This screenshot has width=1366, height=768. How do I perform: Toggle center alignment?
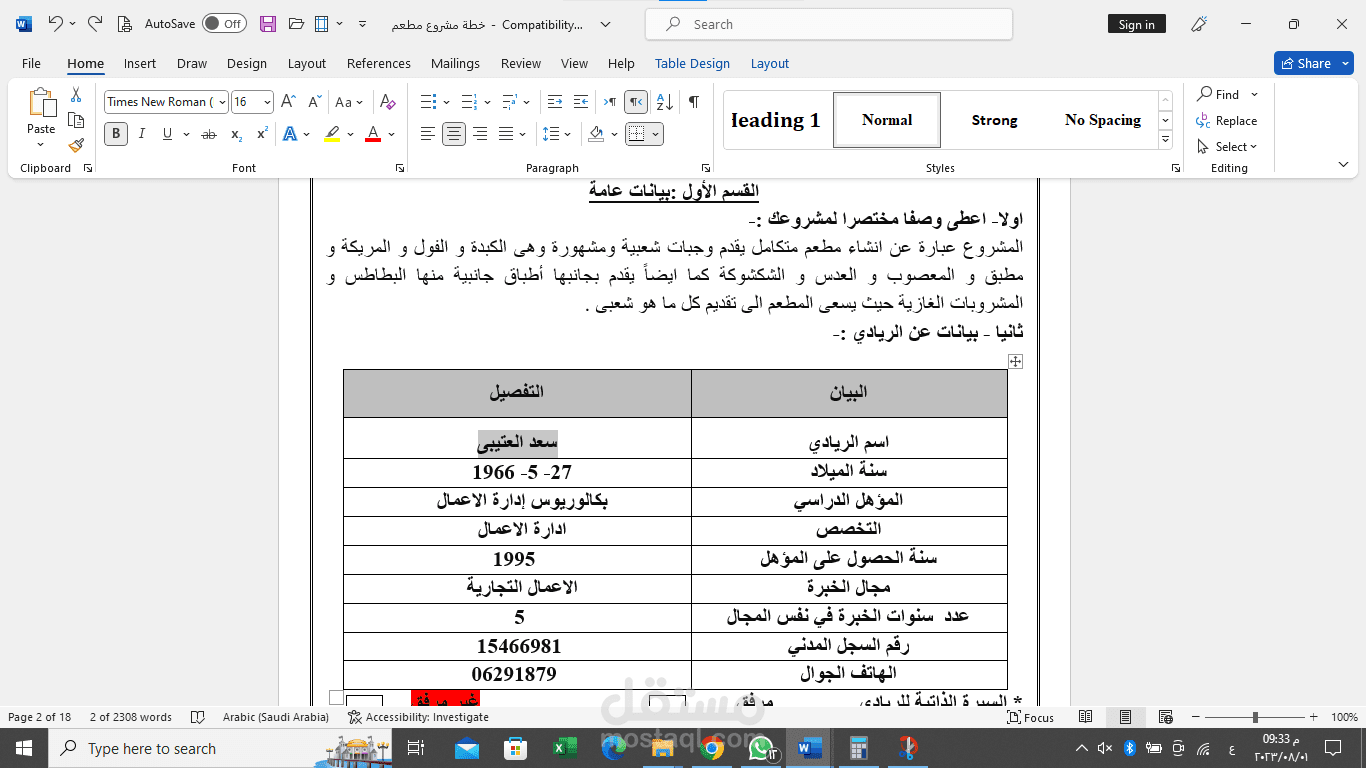pyautogui.click(x=454, y=134)
